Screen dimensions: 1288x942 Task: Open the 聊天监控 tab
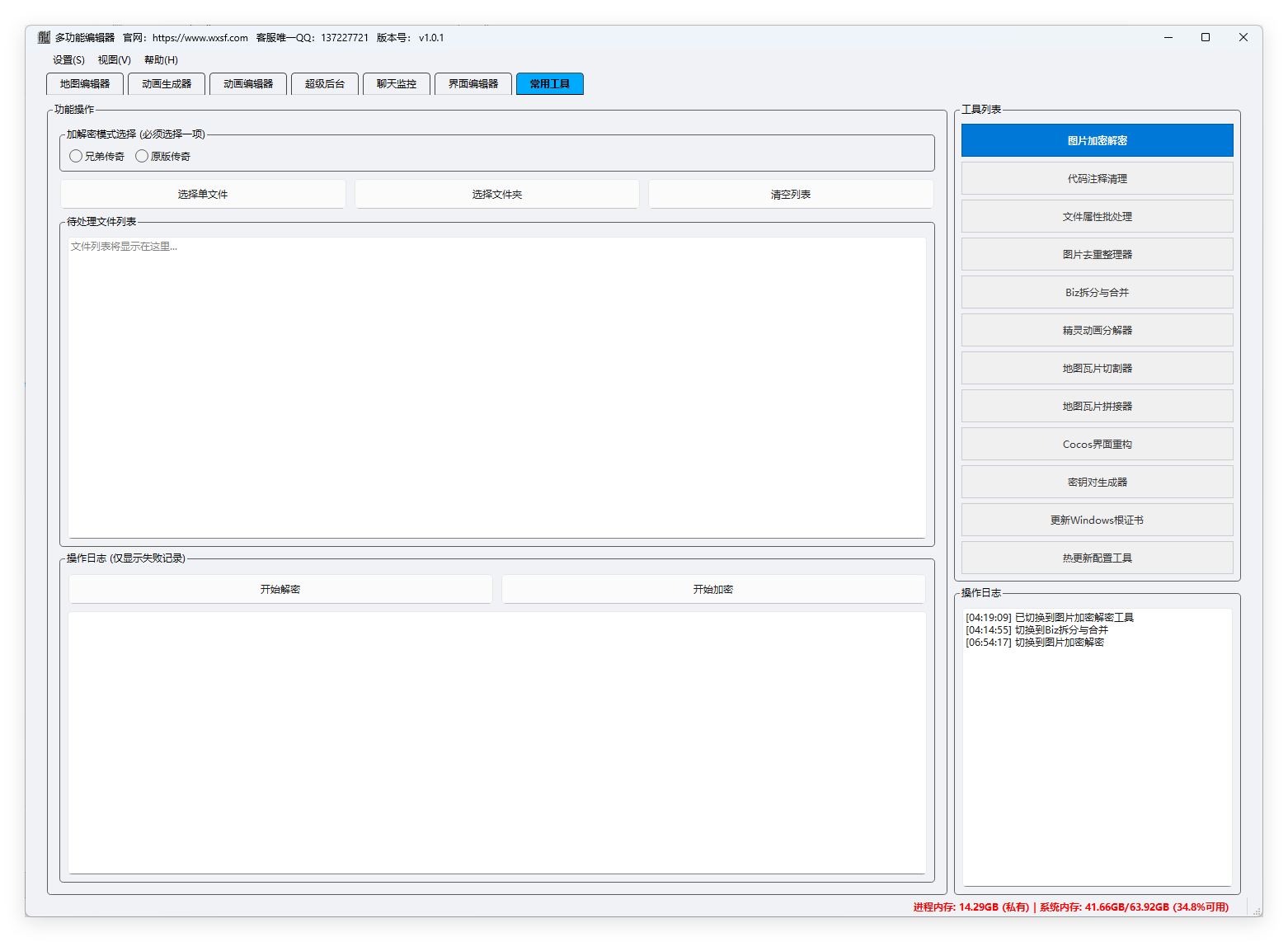(397, 84)
